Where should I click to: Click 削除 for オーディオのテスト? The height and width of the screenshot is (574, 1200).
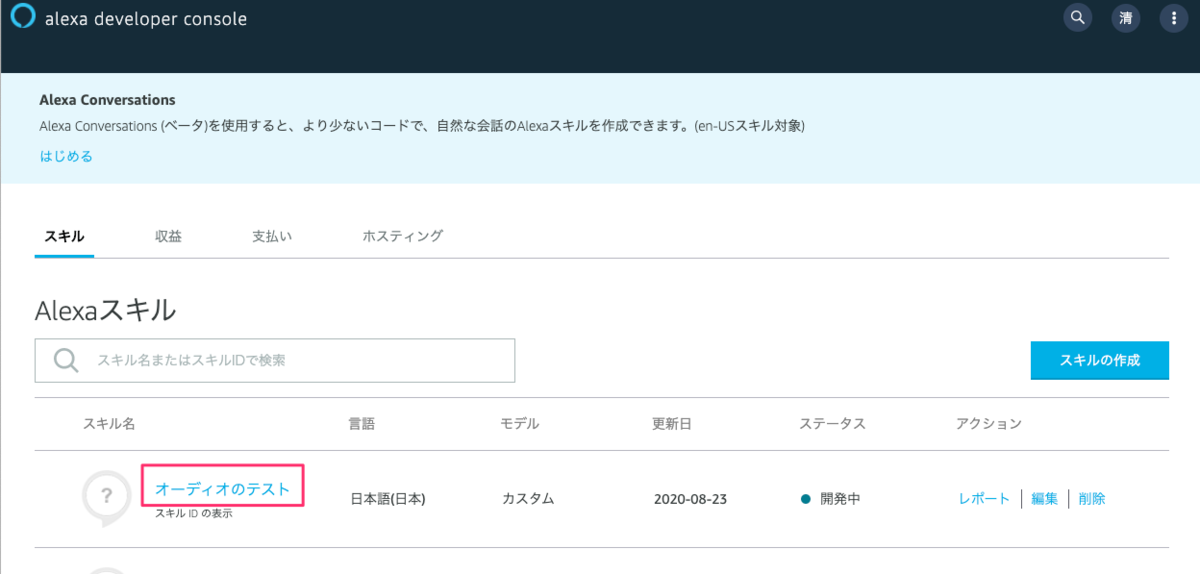[x=1092, y=498]
